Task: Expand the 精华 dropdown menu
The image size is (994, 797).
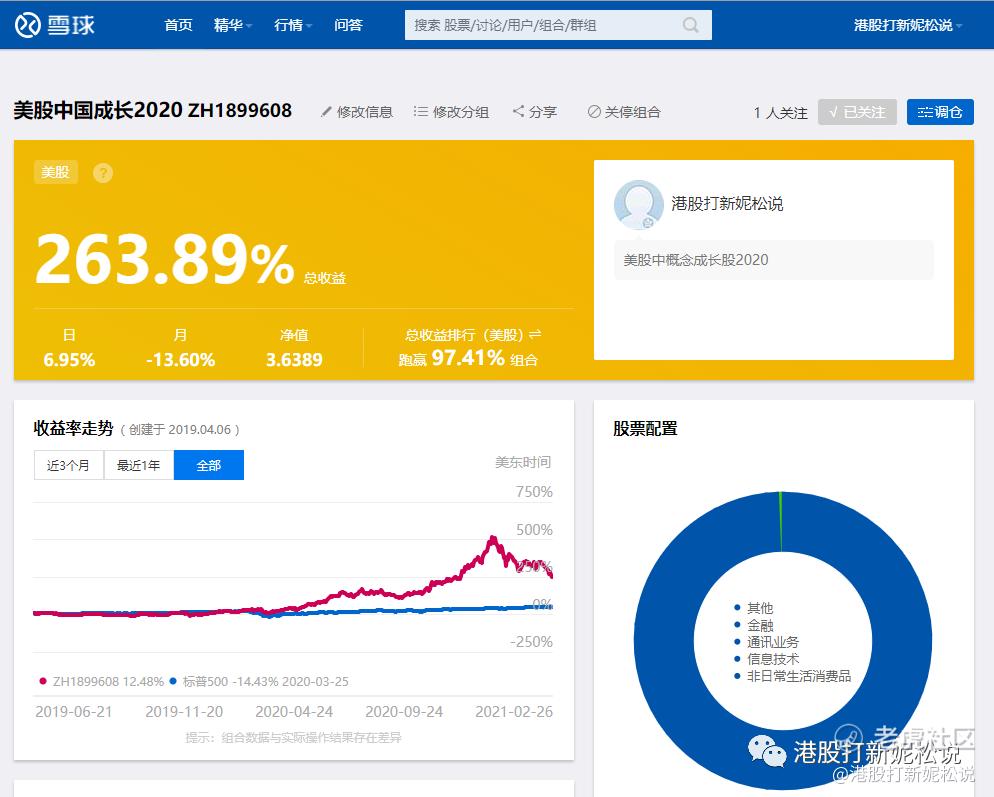Action: point(233,25)
